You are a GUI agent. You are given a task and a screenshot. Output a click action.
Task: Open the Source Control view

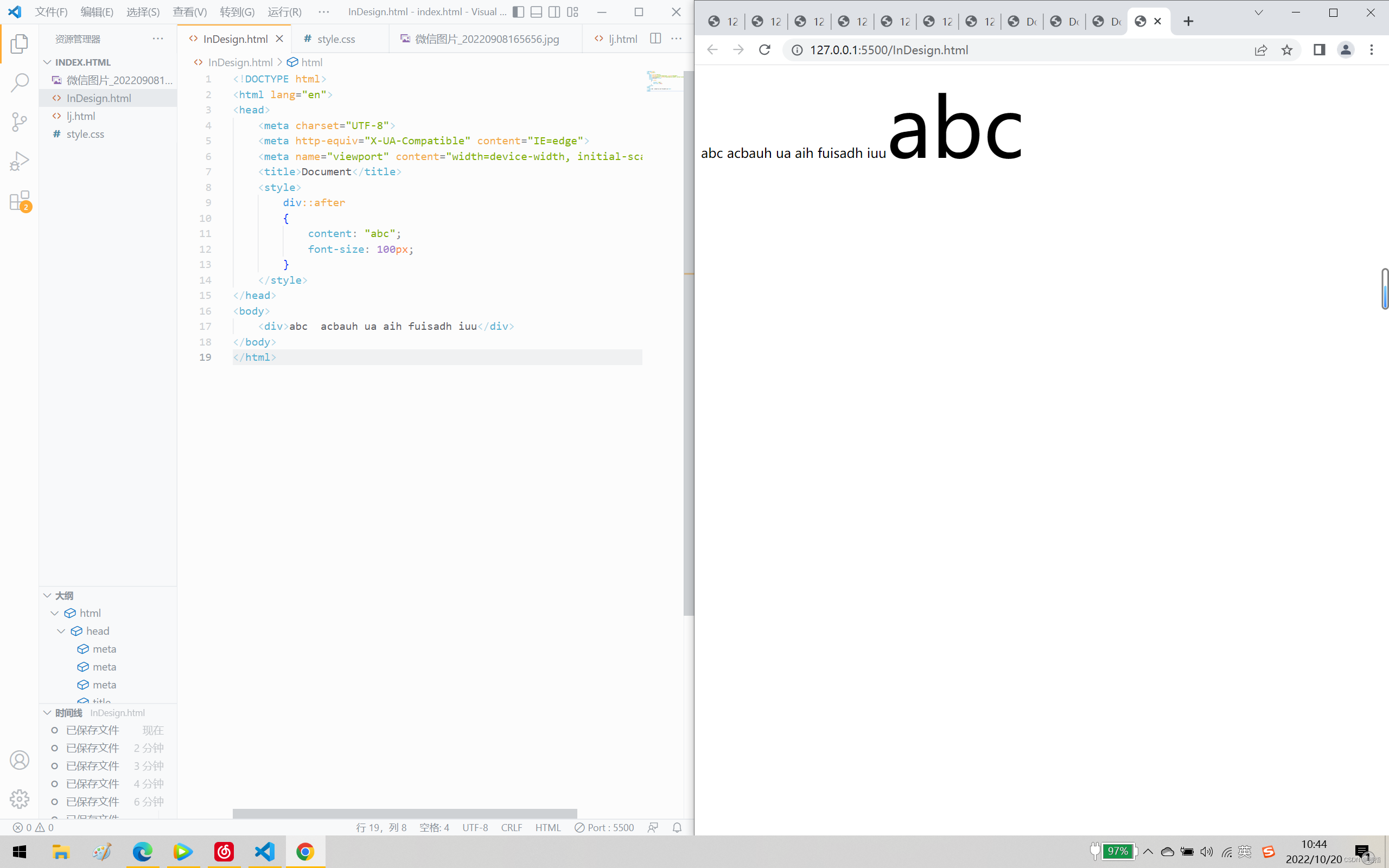pos(20,122)
